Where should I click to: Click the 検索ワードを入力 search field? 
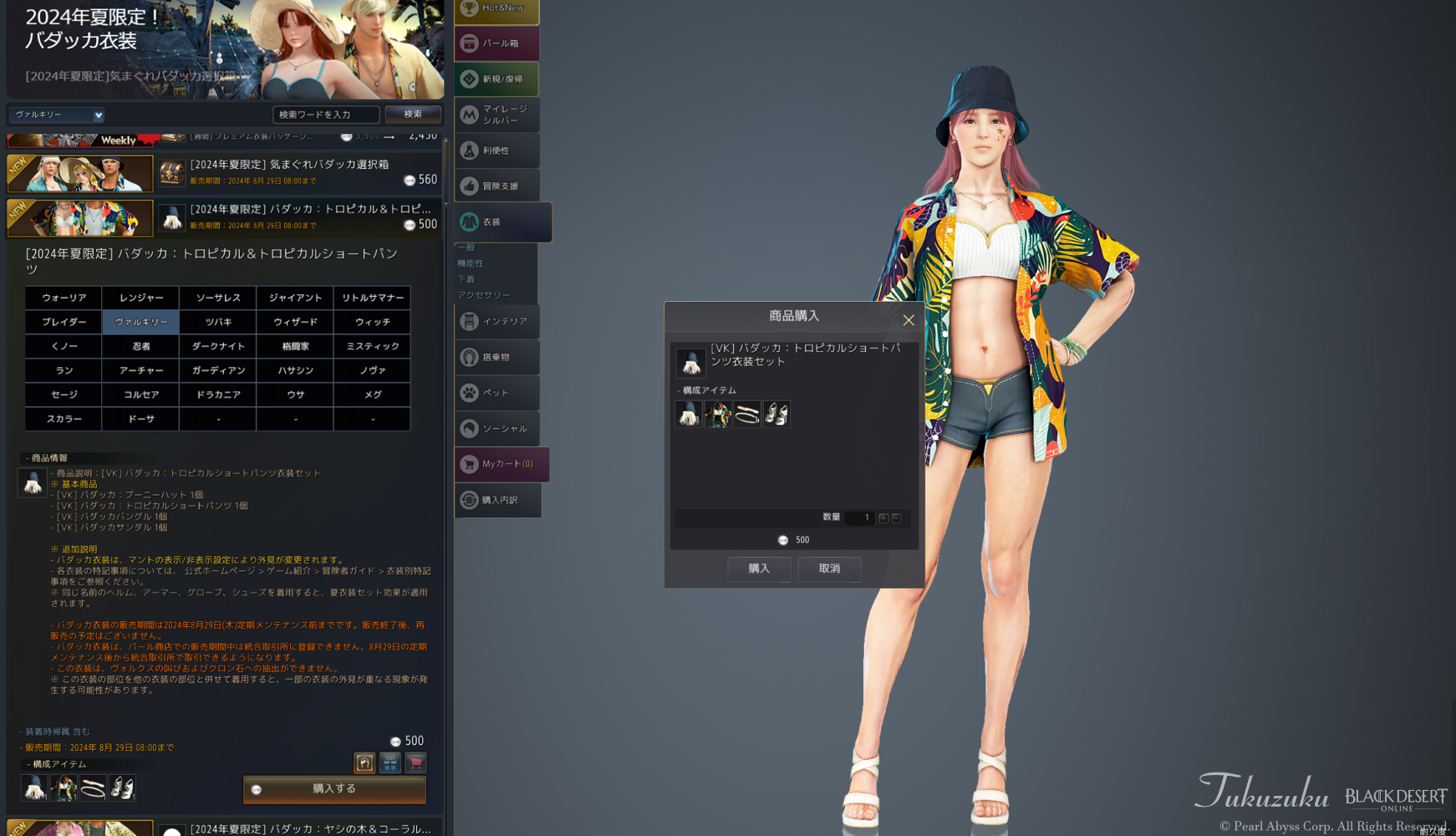click(326, 115)
